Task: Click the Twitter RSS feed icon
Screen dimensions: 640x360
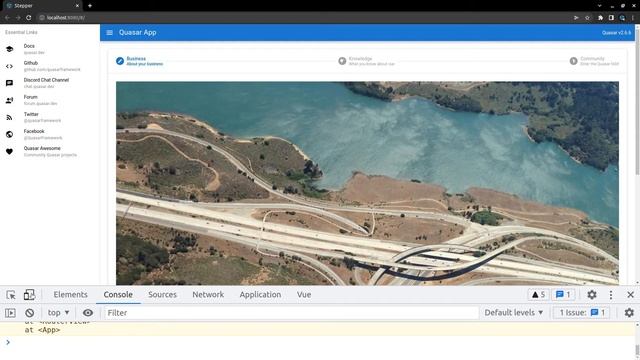Action: point(9,118)
